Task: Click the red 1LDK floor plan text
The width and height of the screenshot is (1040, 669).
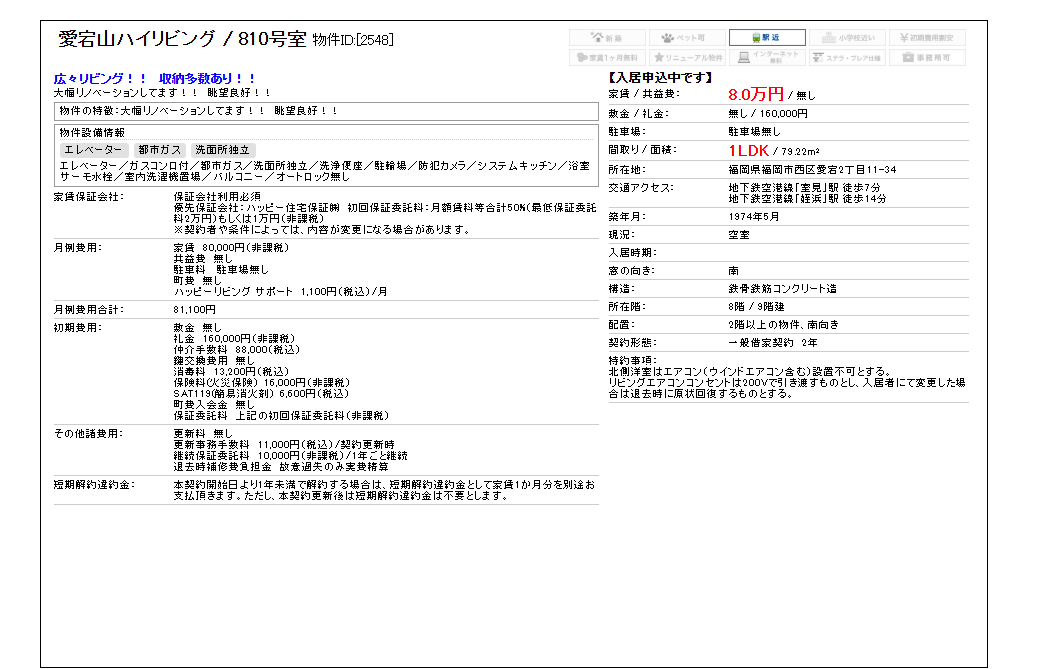Action: click(x=748, y=150)
